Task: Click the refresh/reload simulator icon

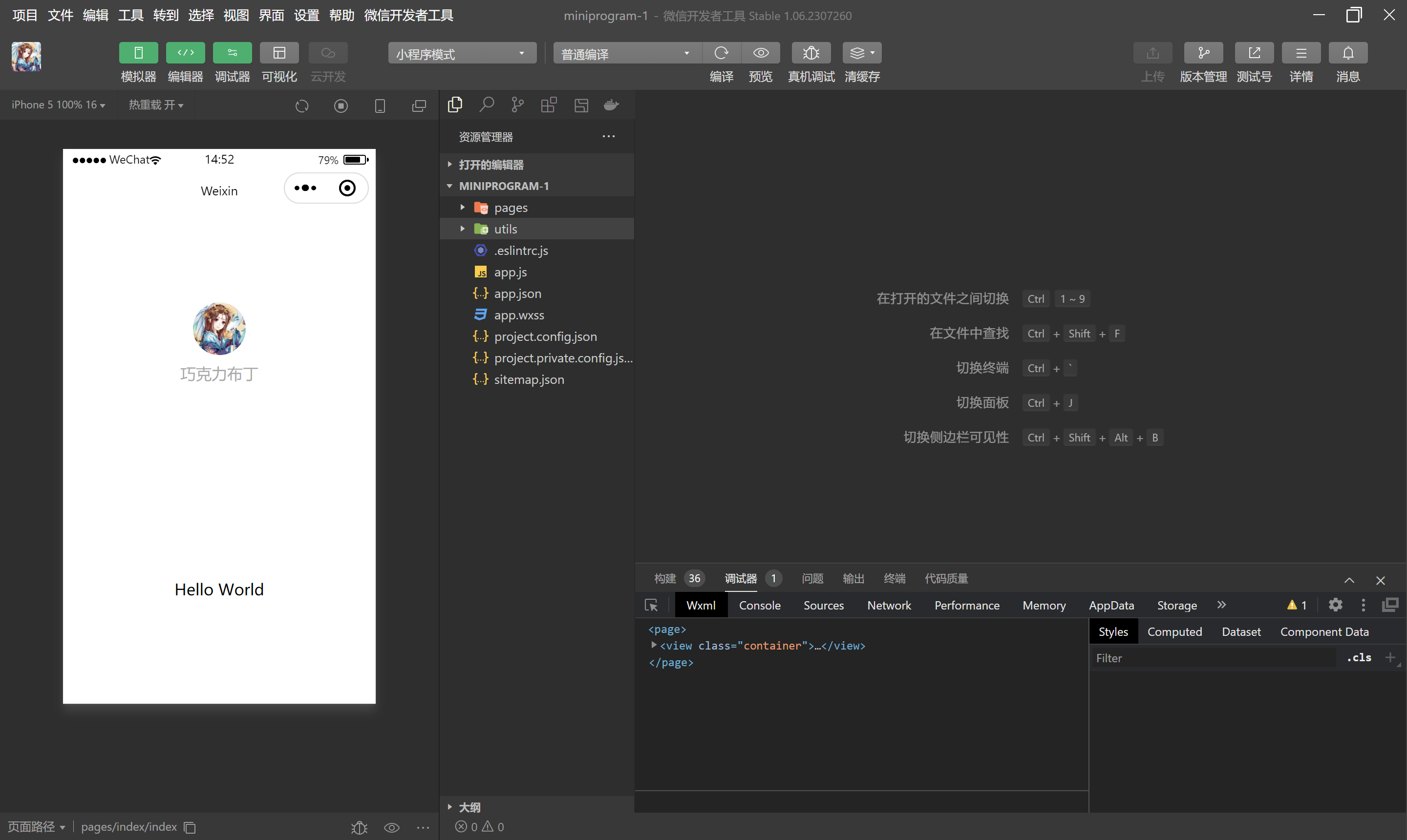Action: [302, 104]
